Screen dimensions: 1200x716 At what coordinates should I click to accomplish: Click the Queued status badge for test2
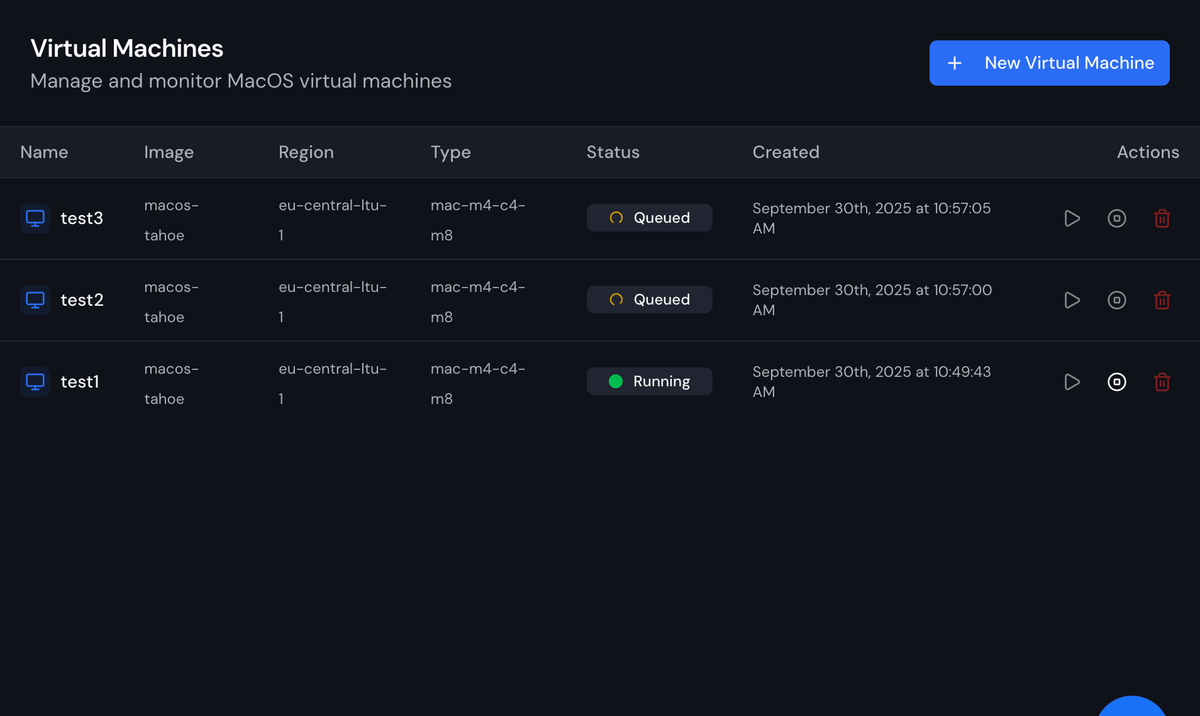pos(649,299)
